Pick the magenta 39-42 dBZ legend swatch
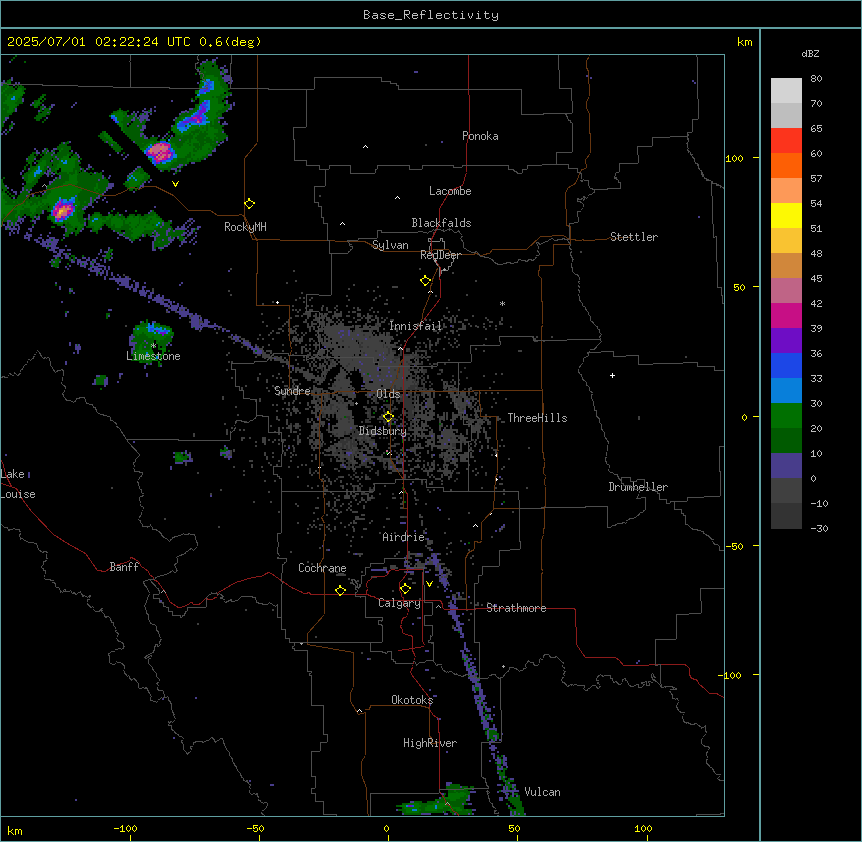Image resolution: width=862 pixels, height=842 pixels. click(x=786, y=315)
